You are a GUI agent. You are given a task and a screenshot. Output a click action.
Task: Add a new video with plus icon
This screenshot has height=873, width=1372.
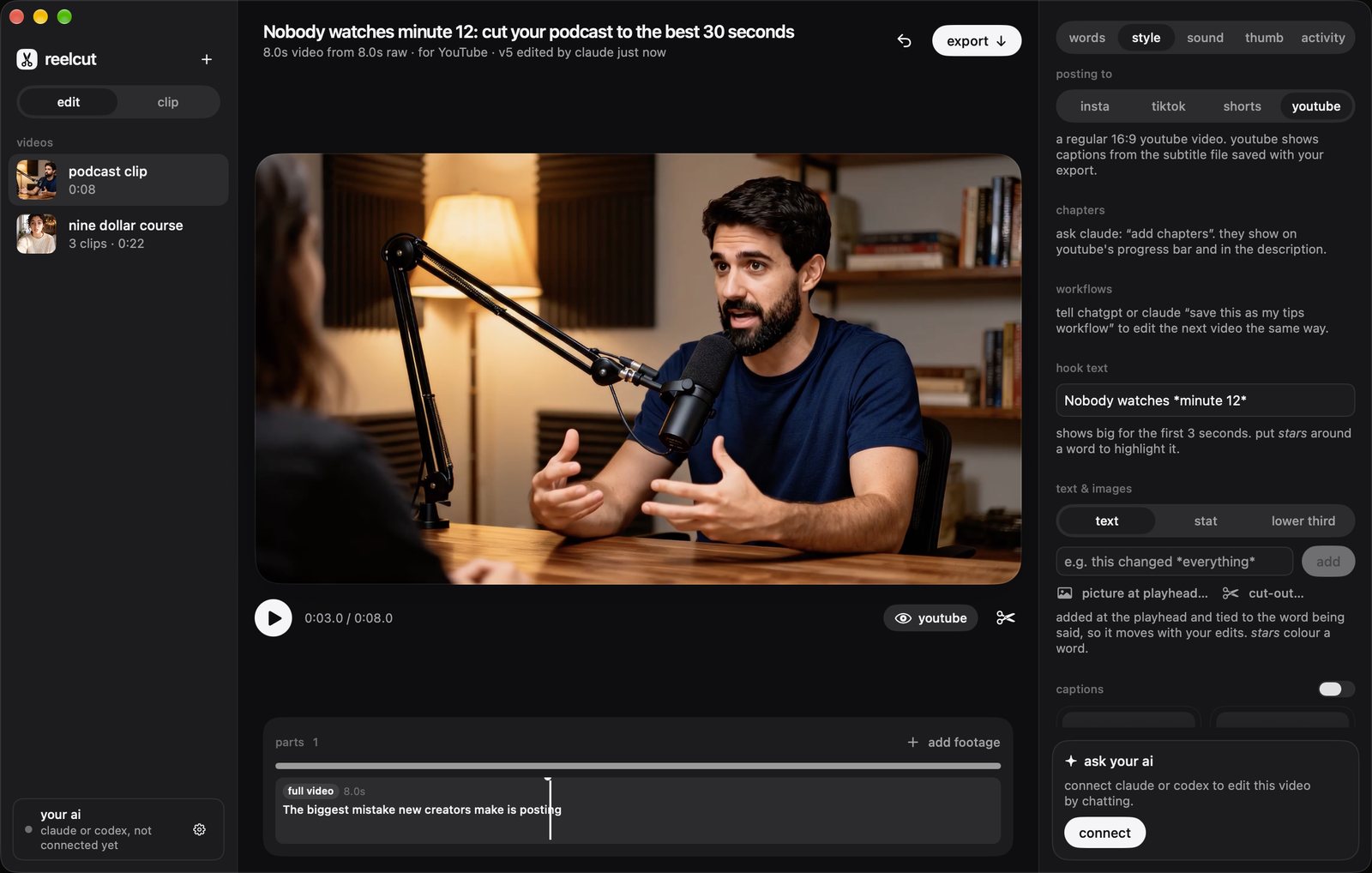207,59
